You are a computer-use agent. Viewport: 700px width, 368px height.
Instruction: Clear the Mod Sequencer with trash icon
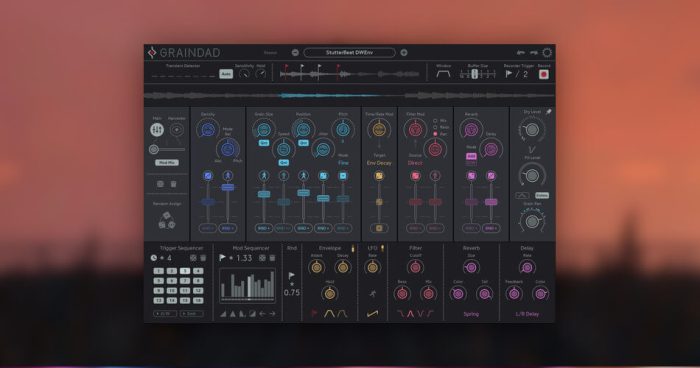(272, 258)
